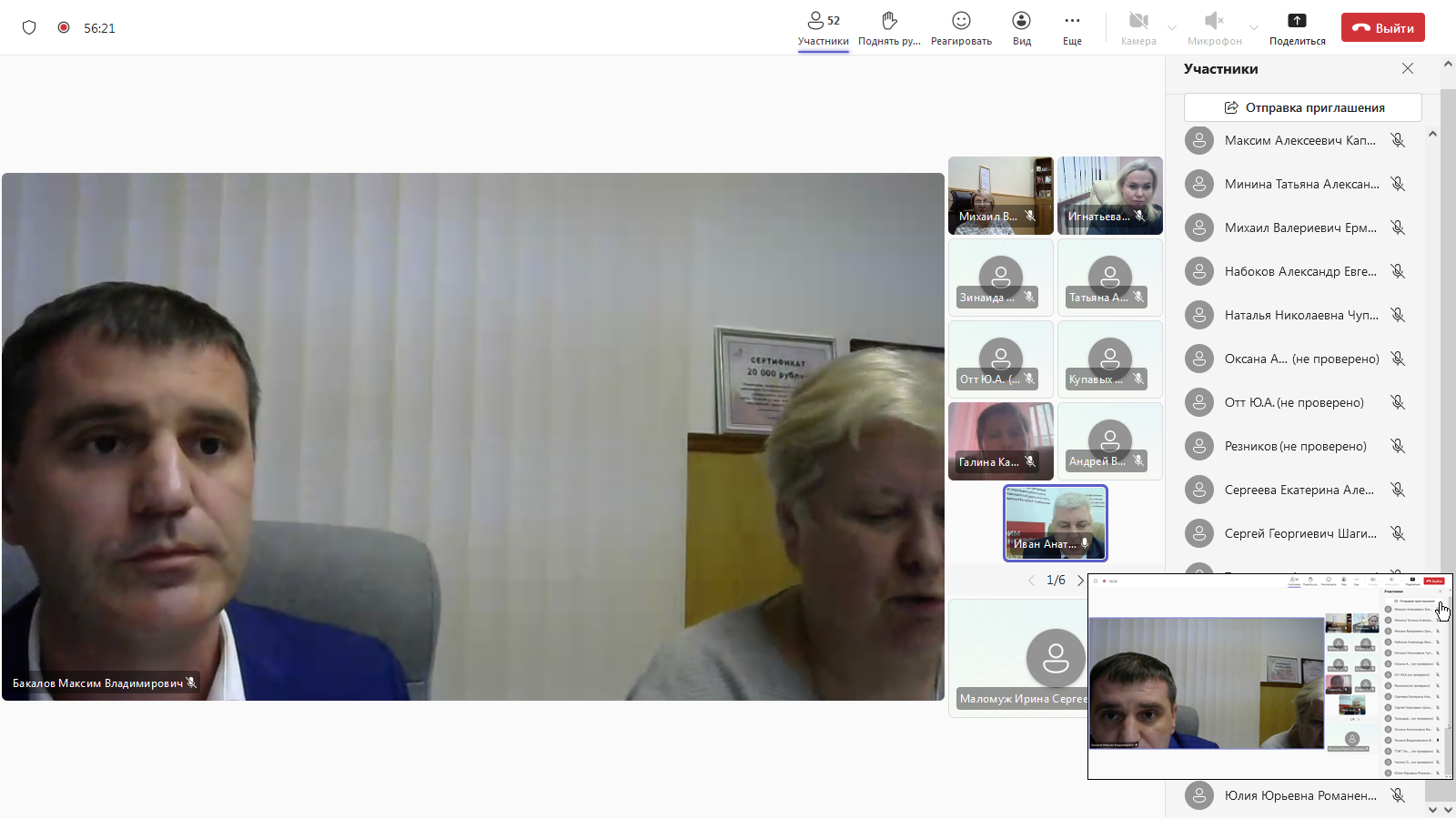The image size is (1456, 819).
Task: Open the Реагировать reactions icon
Action: point(961,21)
